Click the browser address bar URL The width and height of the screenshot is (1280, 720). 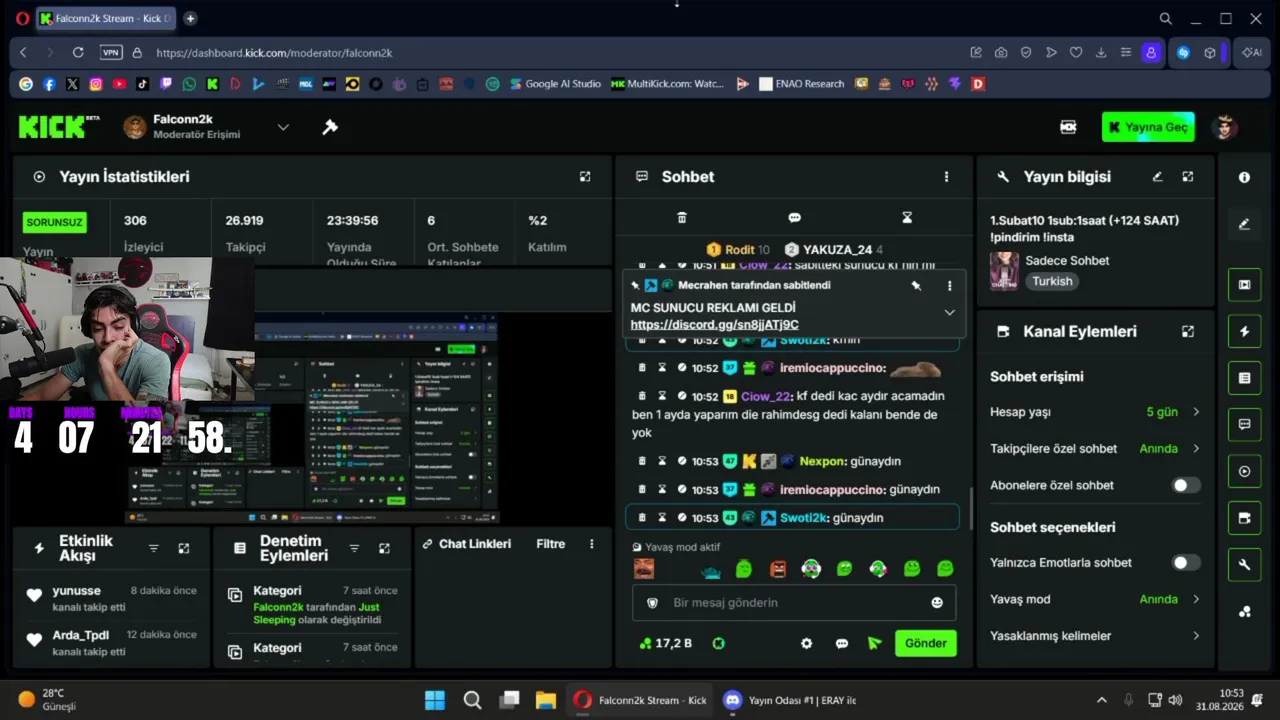(274, 53)
